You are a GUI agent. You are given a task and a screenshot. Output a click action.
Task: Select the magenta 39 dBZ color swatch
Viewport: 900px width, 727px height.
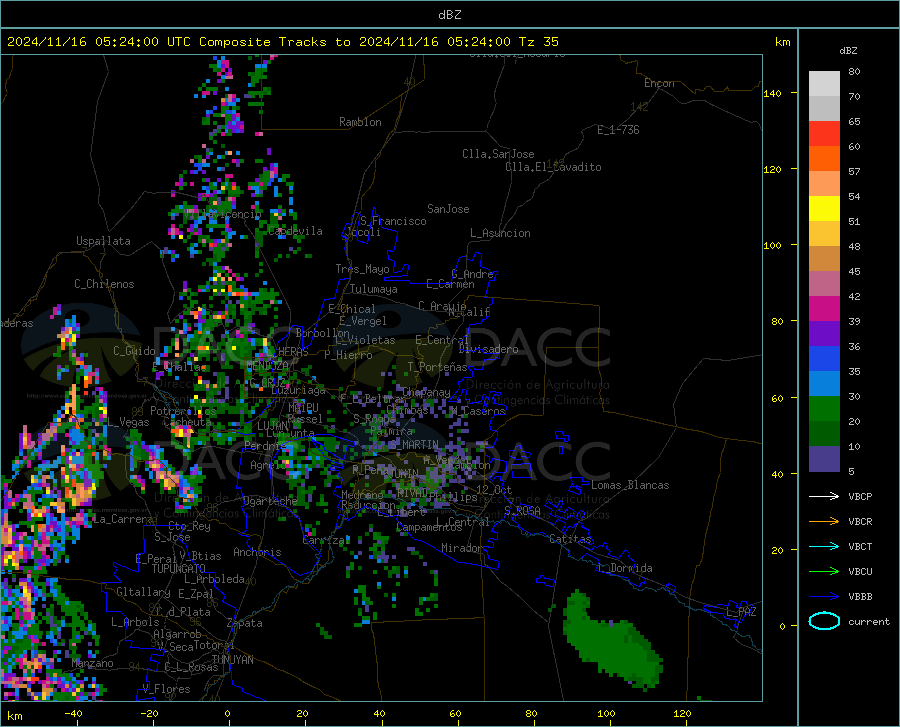(x=824, y=309)
